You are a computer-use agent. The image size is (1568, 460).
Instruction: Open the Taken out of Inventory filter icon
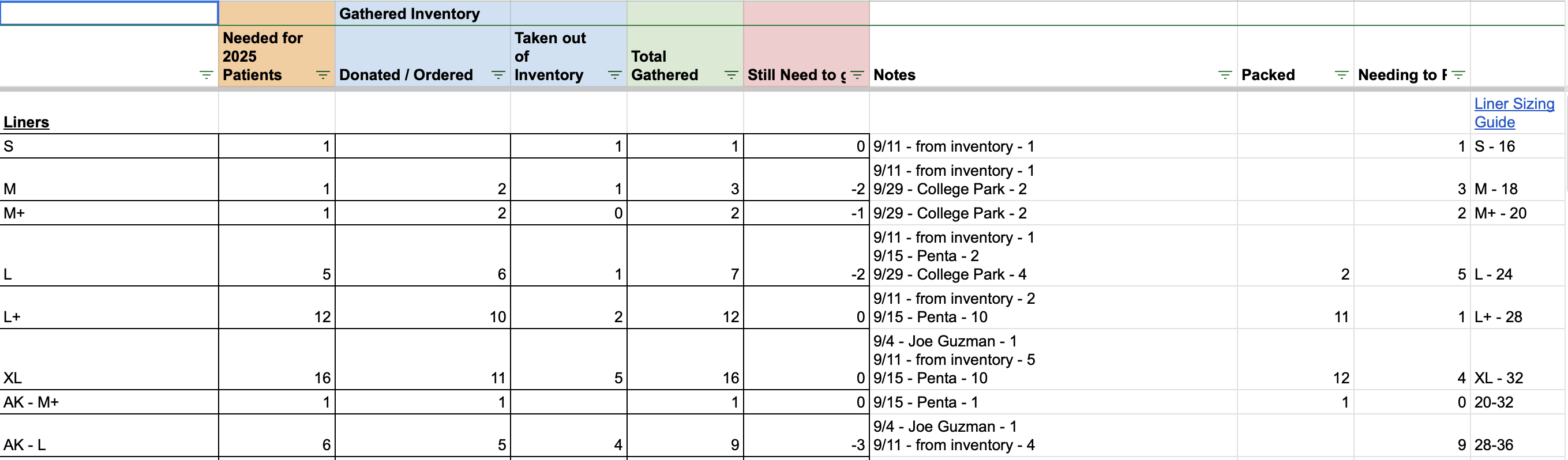616,75
